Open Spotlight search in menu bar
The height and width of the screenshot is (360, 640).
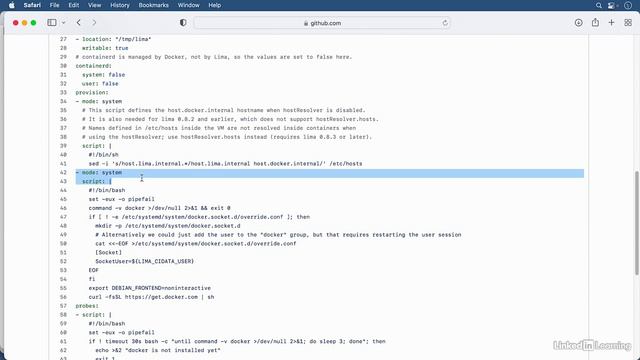coord(599,5)
